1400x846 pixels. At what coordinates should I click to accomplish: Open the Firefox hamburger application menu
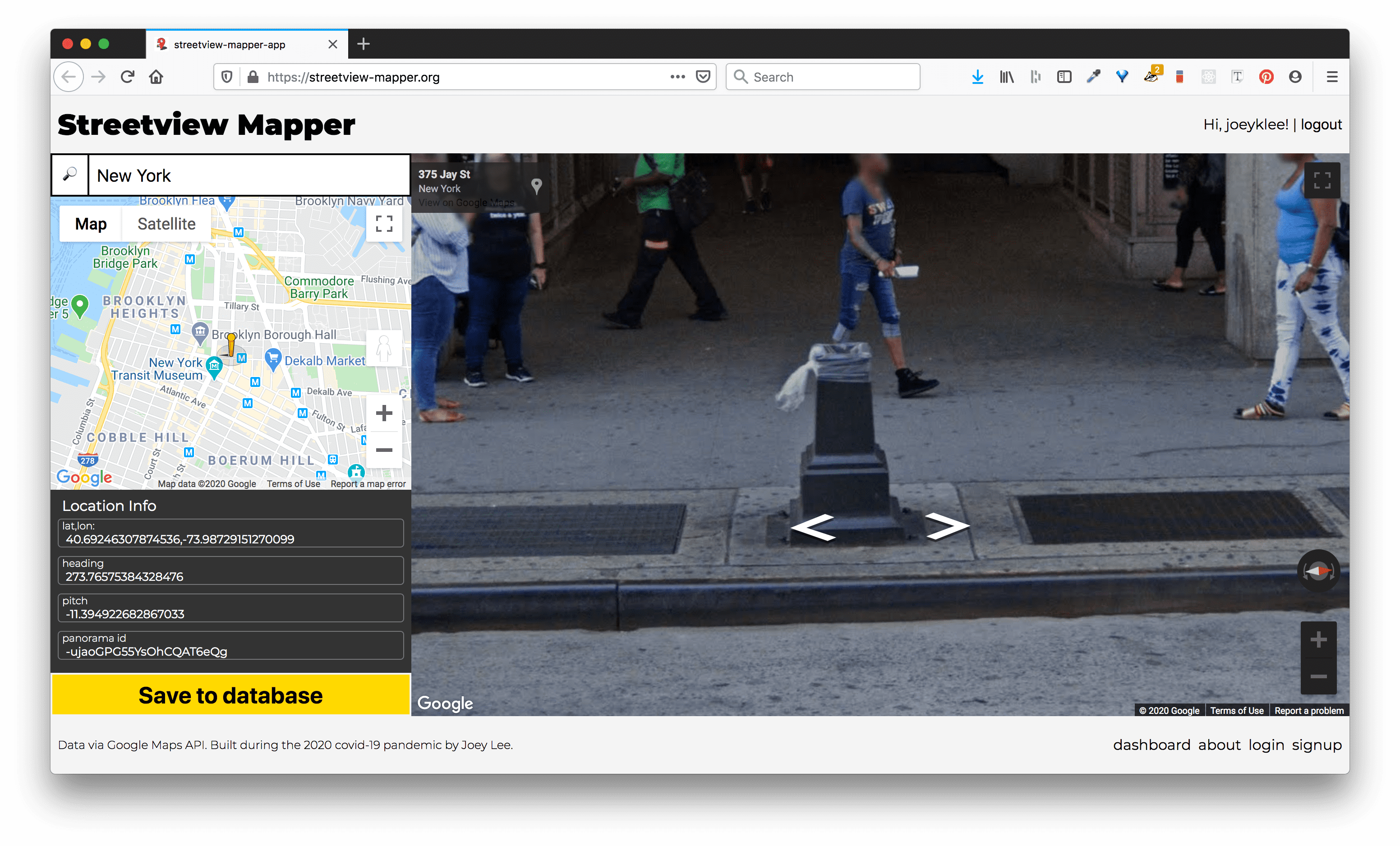(1332, 77)
